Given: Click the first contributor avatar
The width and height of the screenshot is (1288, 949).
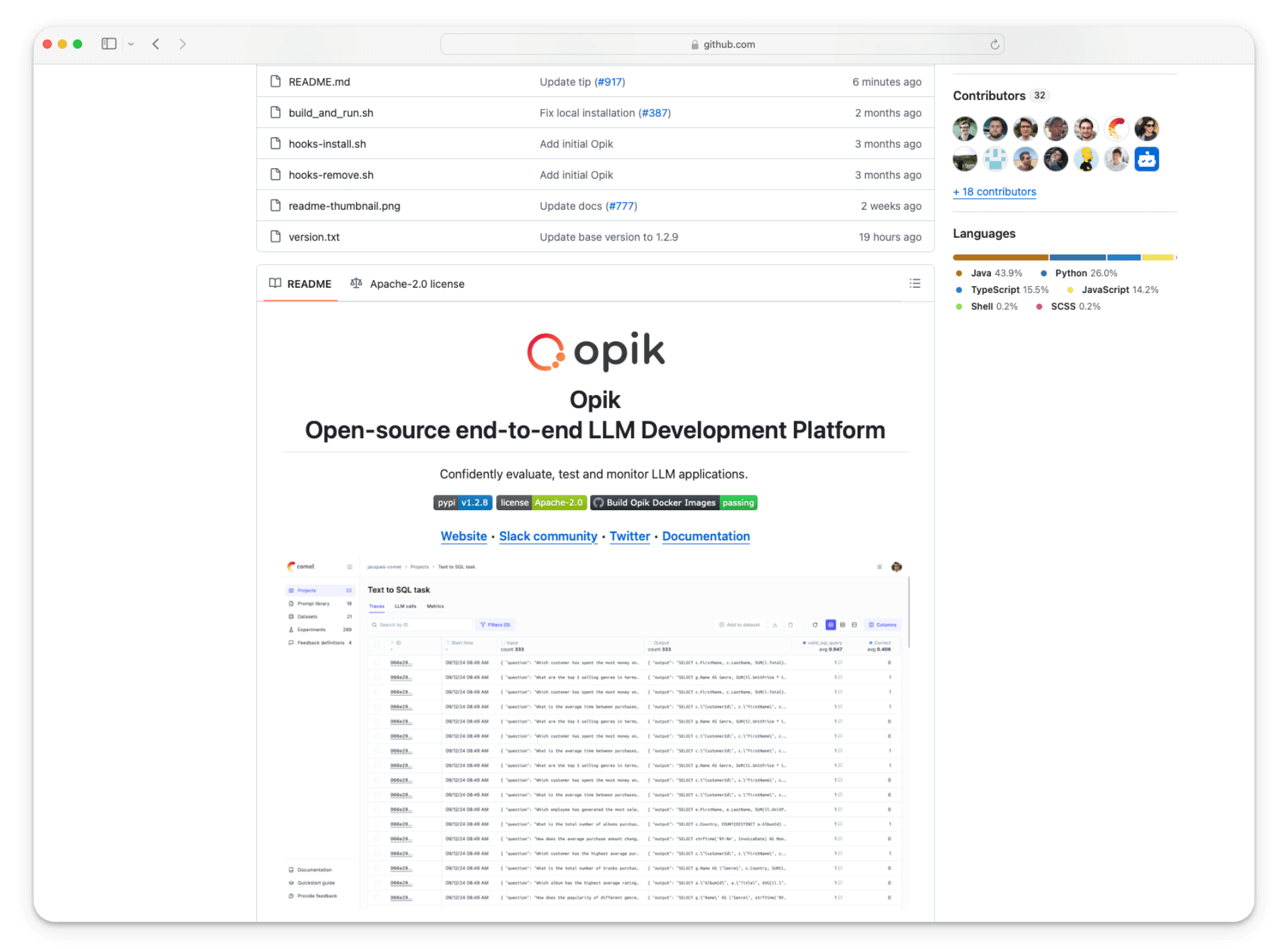Looking at the screenshot, I should [965, 128].
